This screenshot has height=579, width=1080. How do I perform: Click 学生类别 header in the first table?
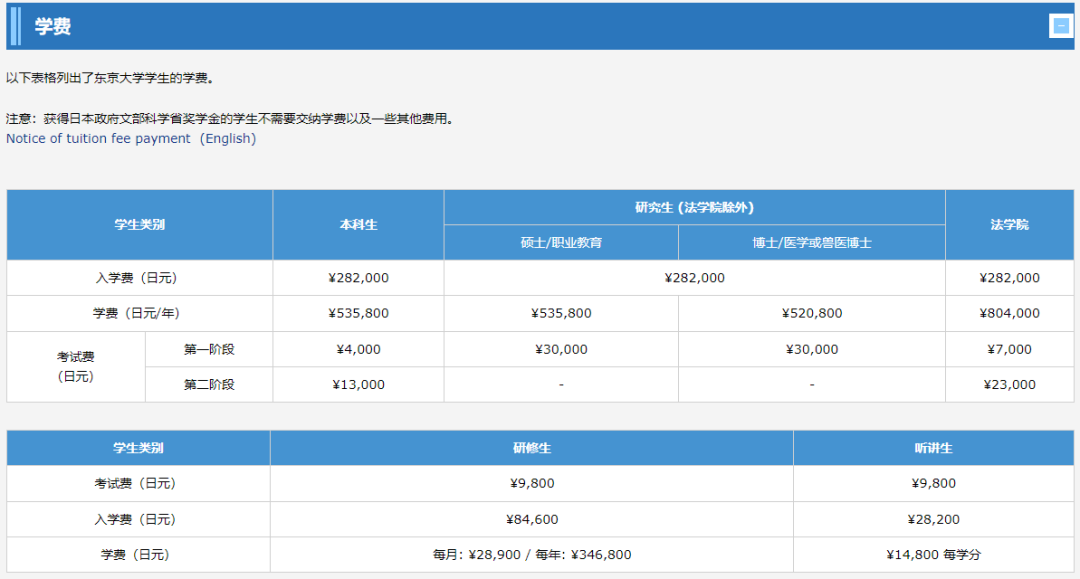[x=140, y=225]
